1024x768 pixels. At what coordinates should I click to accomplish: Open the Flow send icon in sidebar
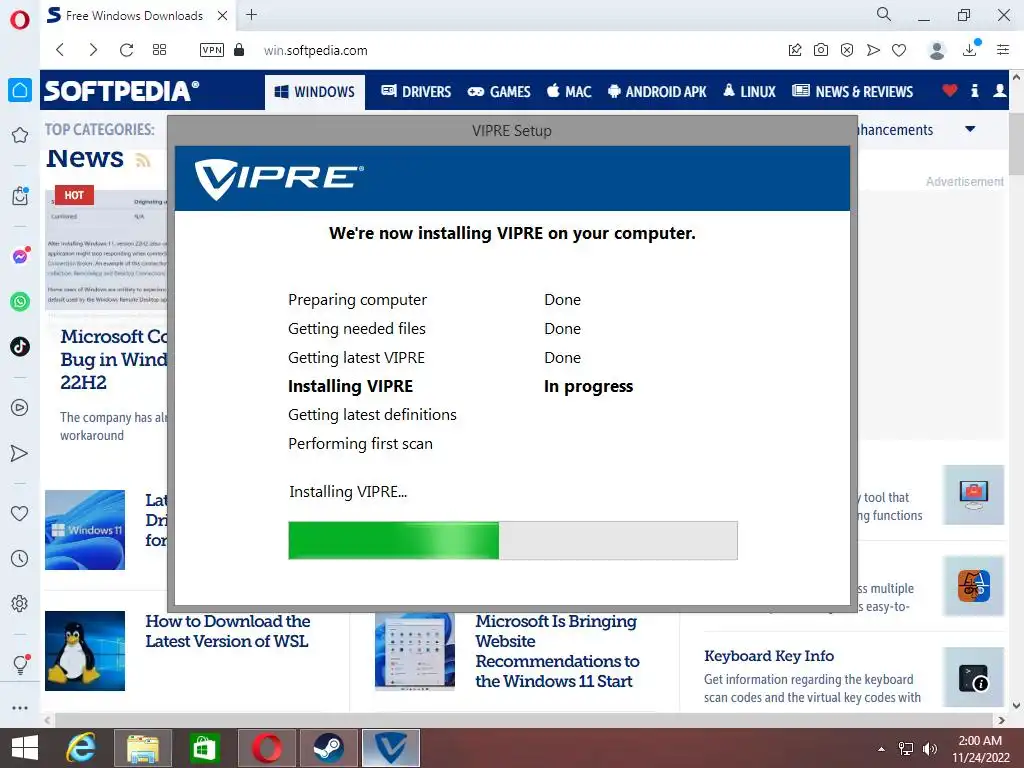[20, 453]
